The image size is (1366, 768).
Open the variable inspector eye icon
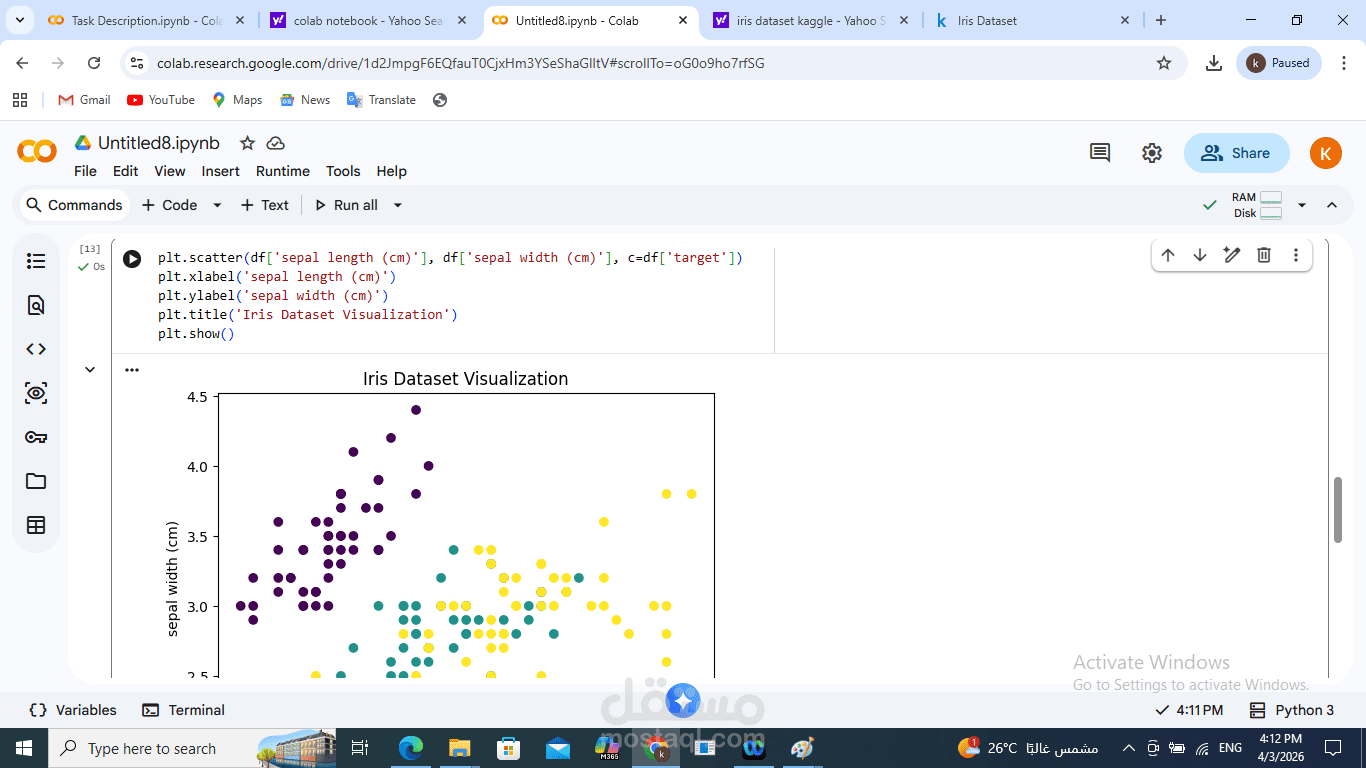pyautogui.click(x=36, y=393)
